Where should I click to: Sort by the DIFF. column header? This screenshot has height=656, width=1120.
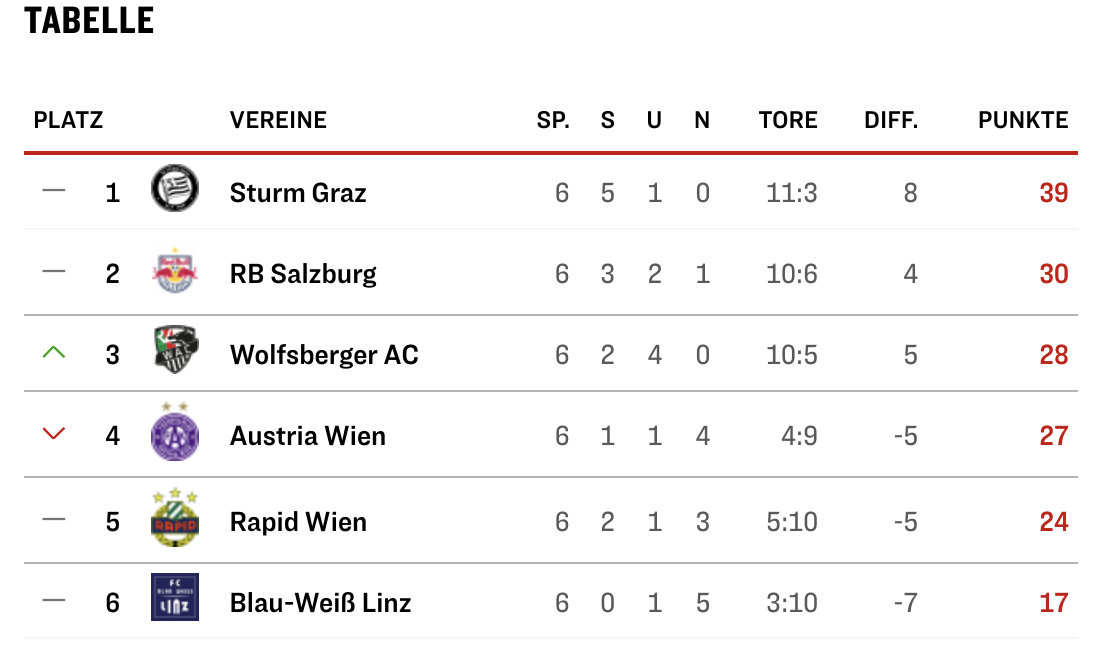click(891, 120)
